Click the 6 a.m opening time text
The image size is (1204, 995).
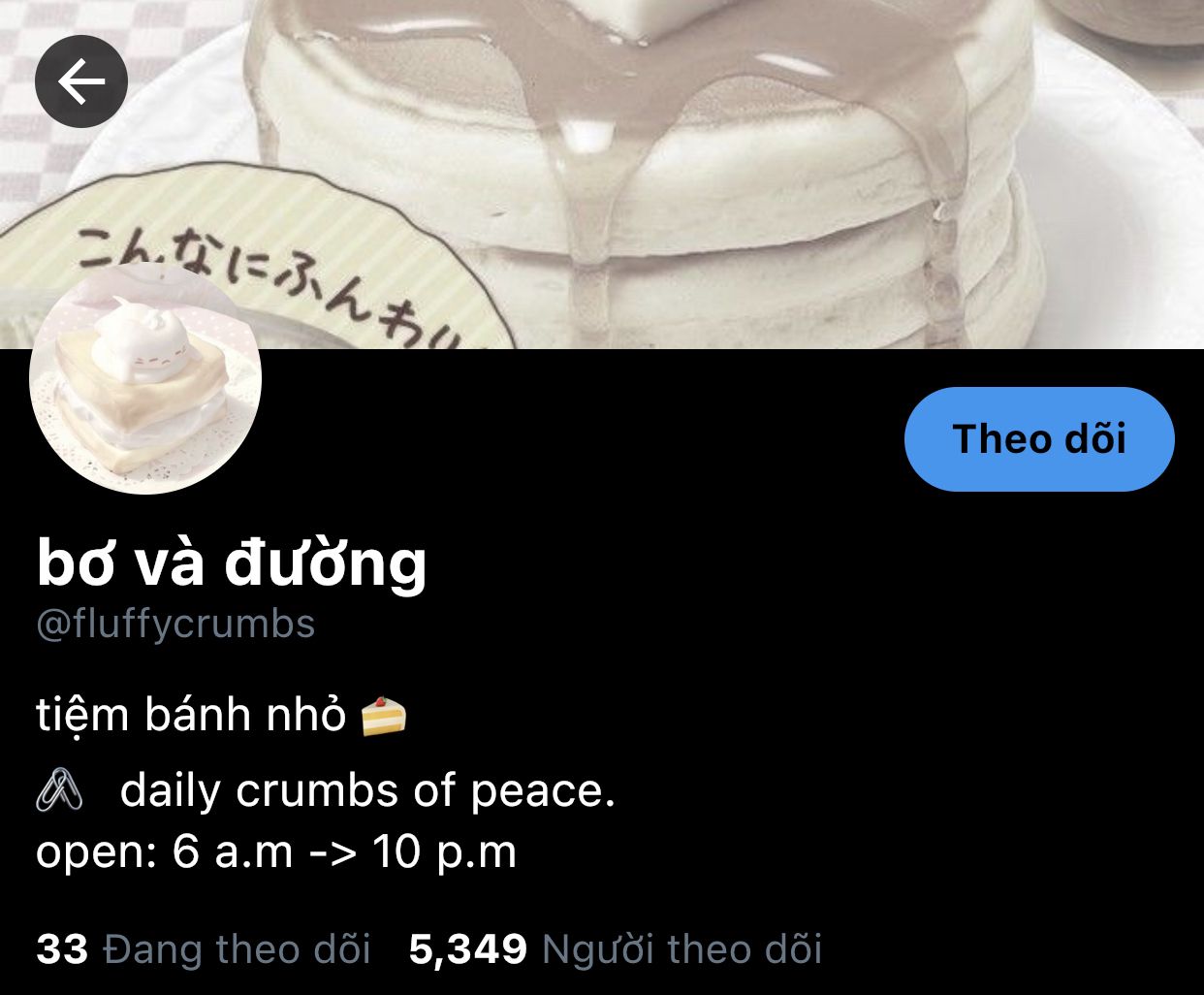coord(233,851)
